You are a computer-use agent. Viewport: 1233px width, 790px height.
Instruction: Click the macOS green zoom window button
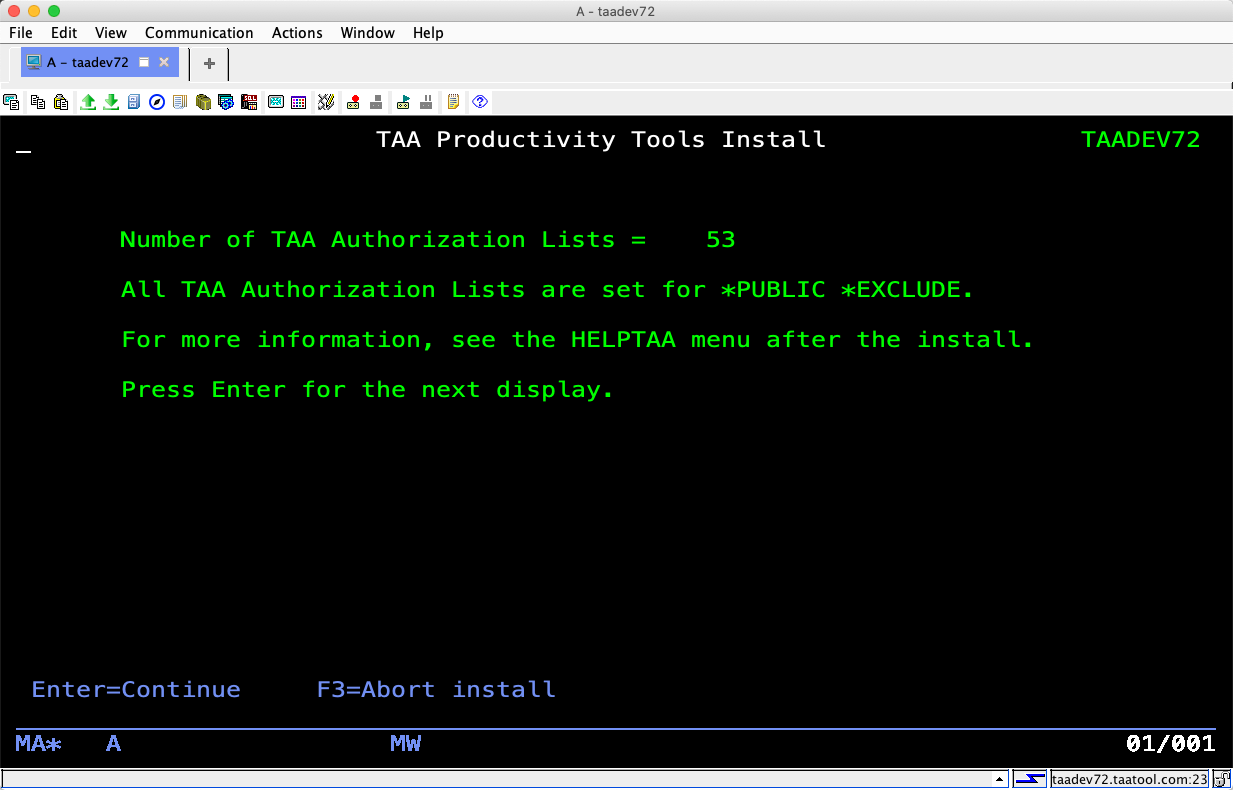(54, 11)
